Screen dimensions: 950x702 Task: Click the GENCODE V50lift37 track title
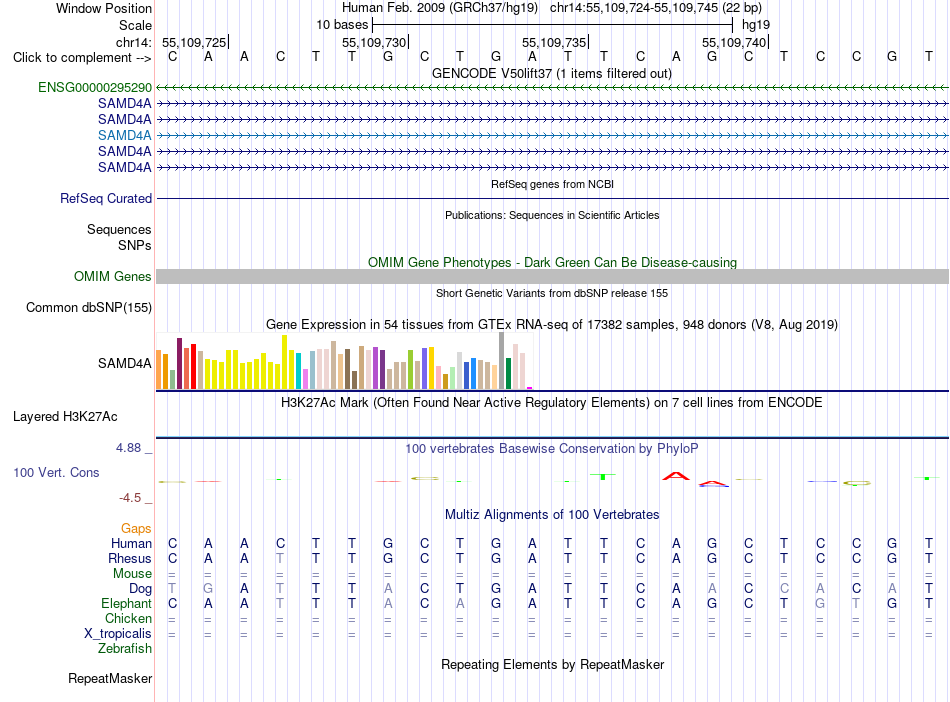552,73
